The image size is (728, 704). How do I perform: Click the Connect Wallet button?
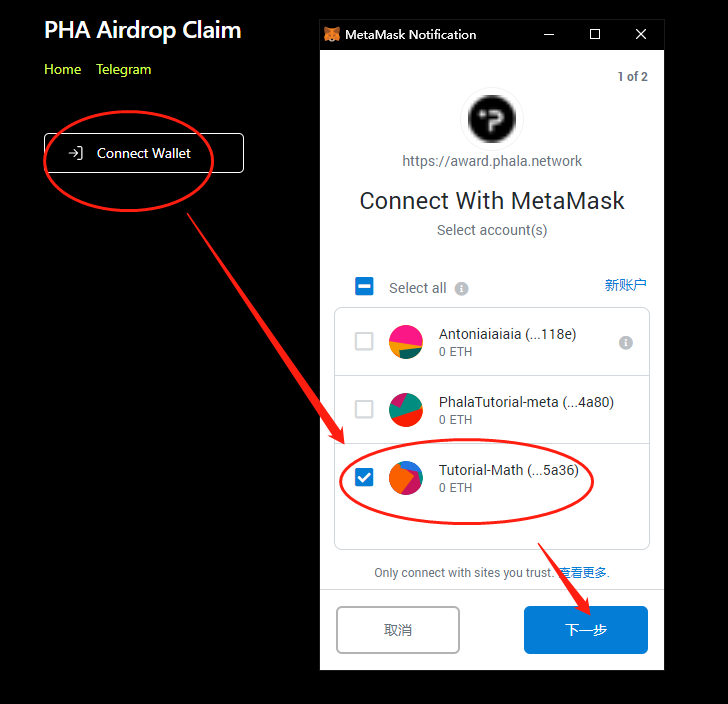coord(144,153)
